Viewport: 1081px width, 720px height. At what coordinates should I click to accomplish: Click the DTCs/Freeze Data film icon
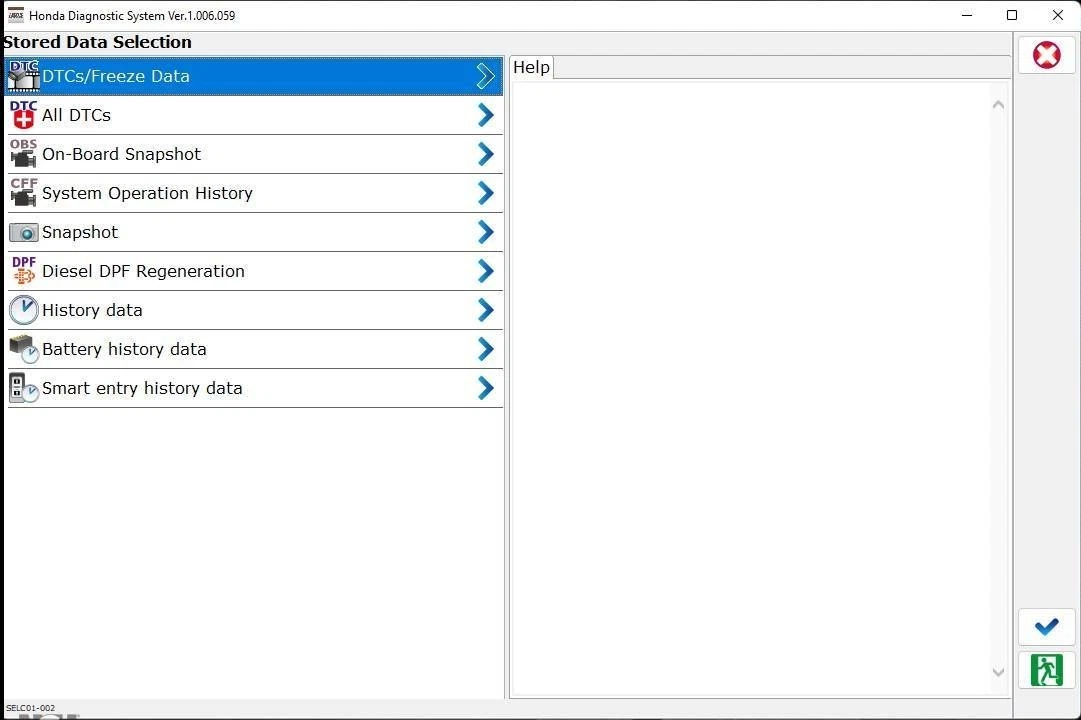click(23, 76)
